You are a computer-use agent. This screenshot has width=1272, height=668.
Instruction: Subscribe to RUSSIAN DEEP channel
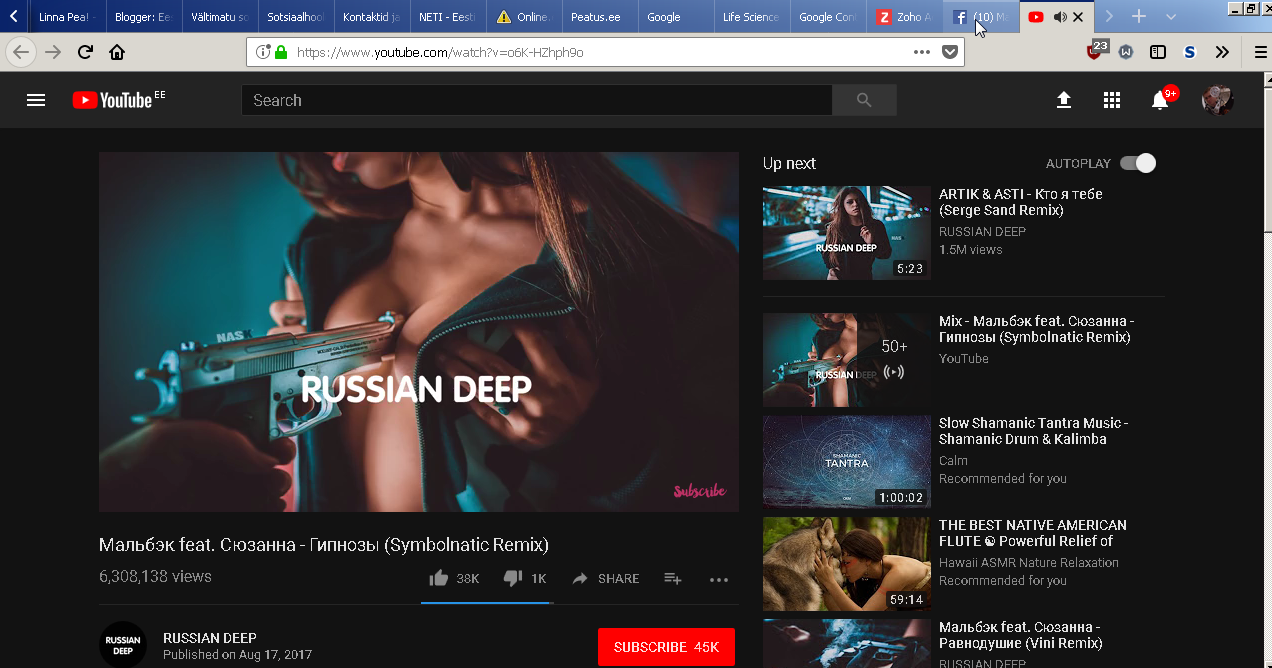[x=666, y=647]
